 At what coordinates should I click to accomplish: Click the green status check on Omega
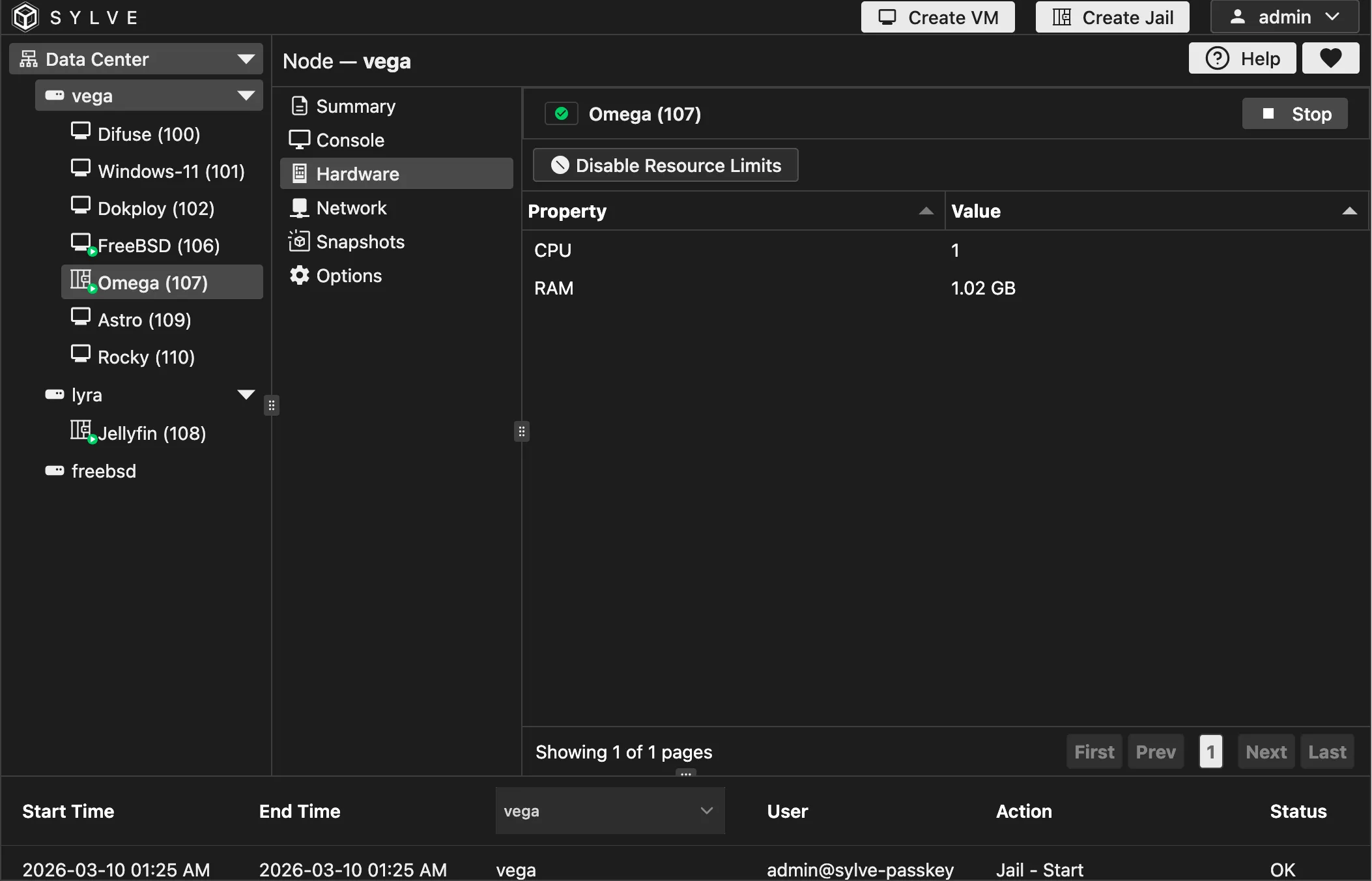coord(561,114)
